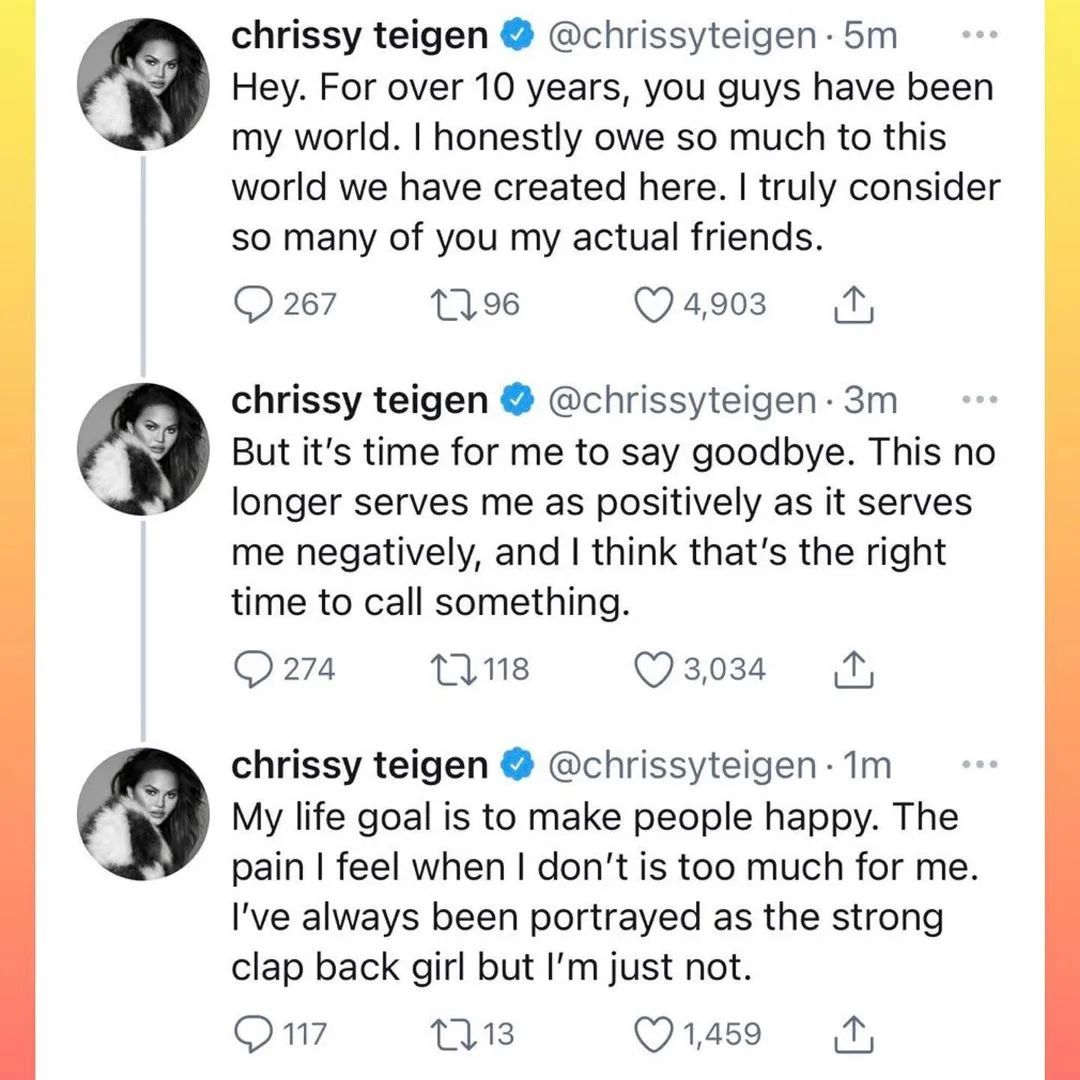Like the tweet with 3,034 likes
1080x1080 pixels.
(653, 670)
